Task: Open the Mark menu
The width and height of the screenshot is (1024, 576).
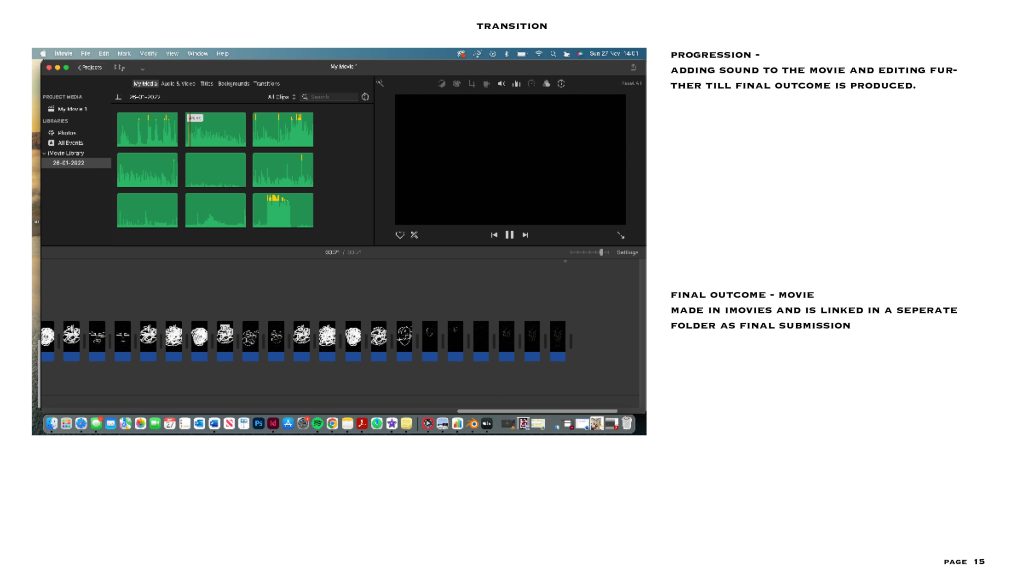Action: point(124,54)
